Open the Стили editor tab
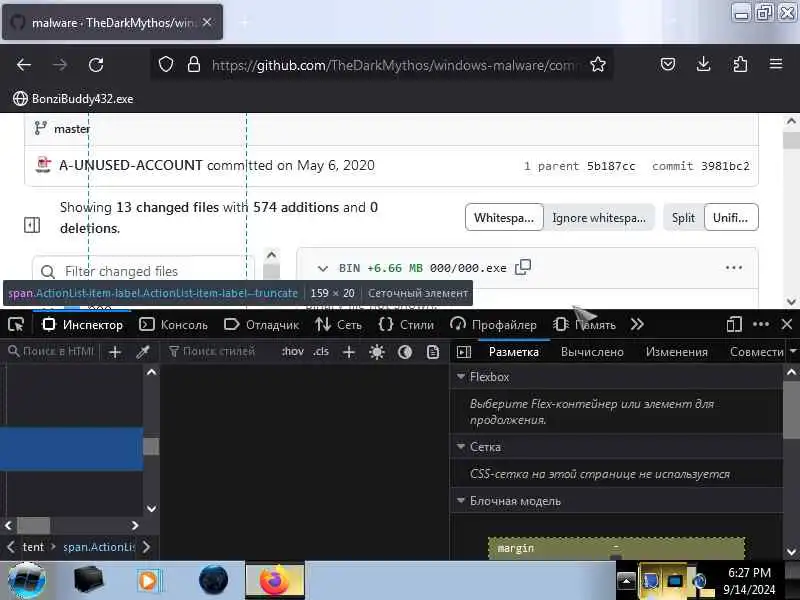The width and height of the screenshot is (800, 600). click(406, 324)
